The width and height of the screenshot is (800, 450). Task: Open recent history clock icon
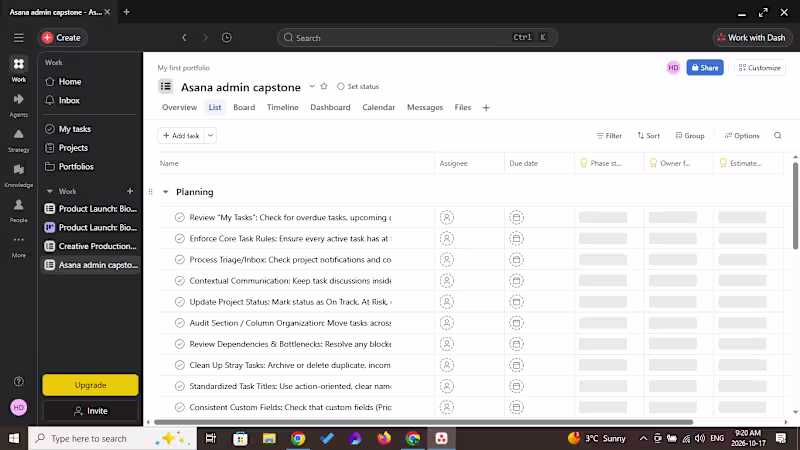(x=227, y=38)
